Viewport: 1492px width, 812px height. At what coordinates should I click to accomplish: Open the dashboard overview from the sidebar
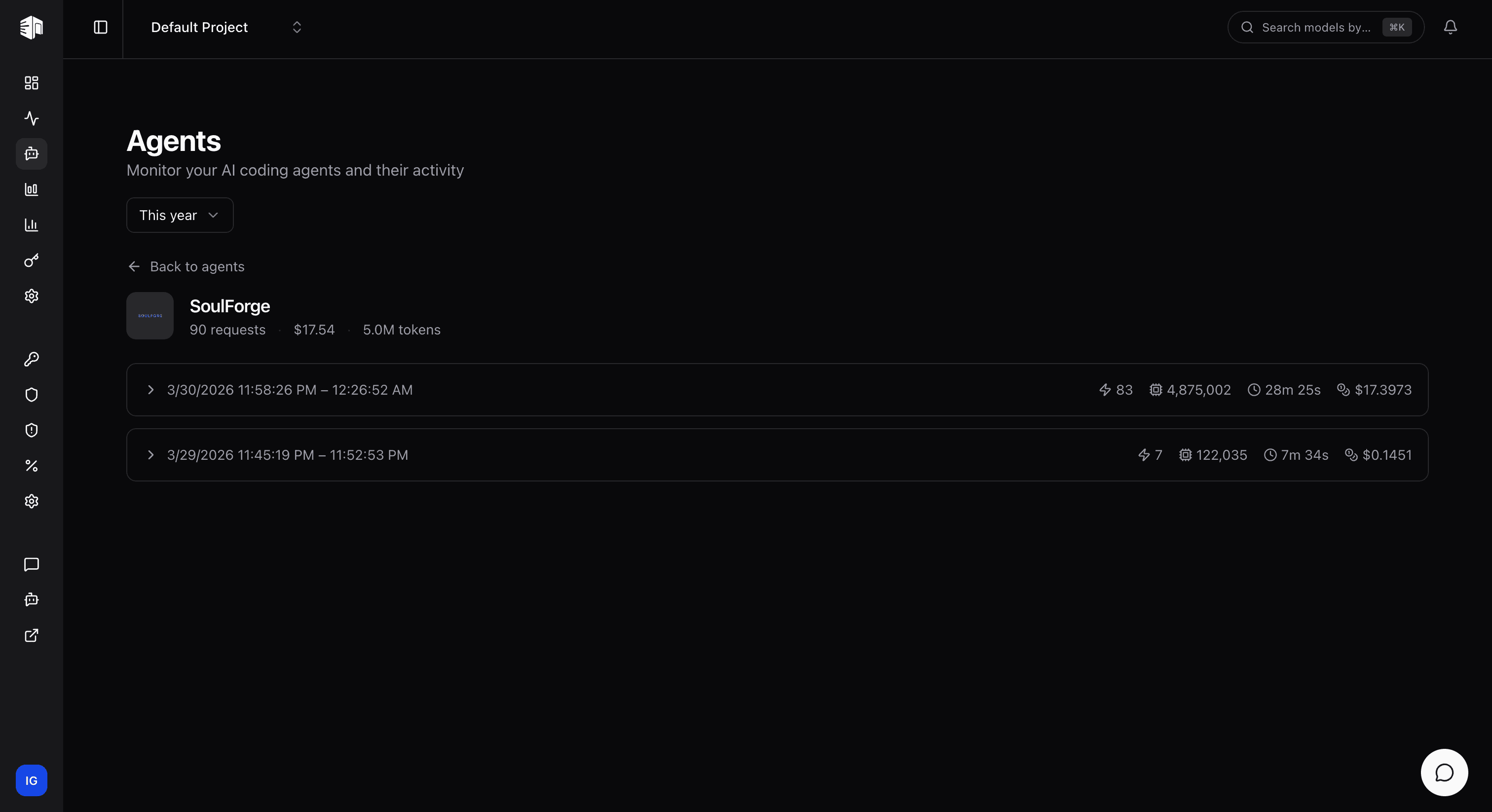31,83
